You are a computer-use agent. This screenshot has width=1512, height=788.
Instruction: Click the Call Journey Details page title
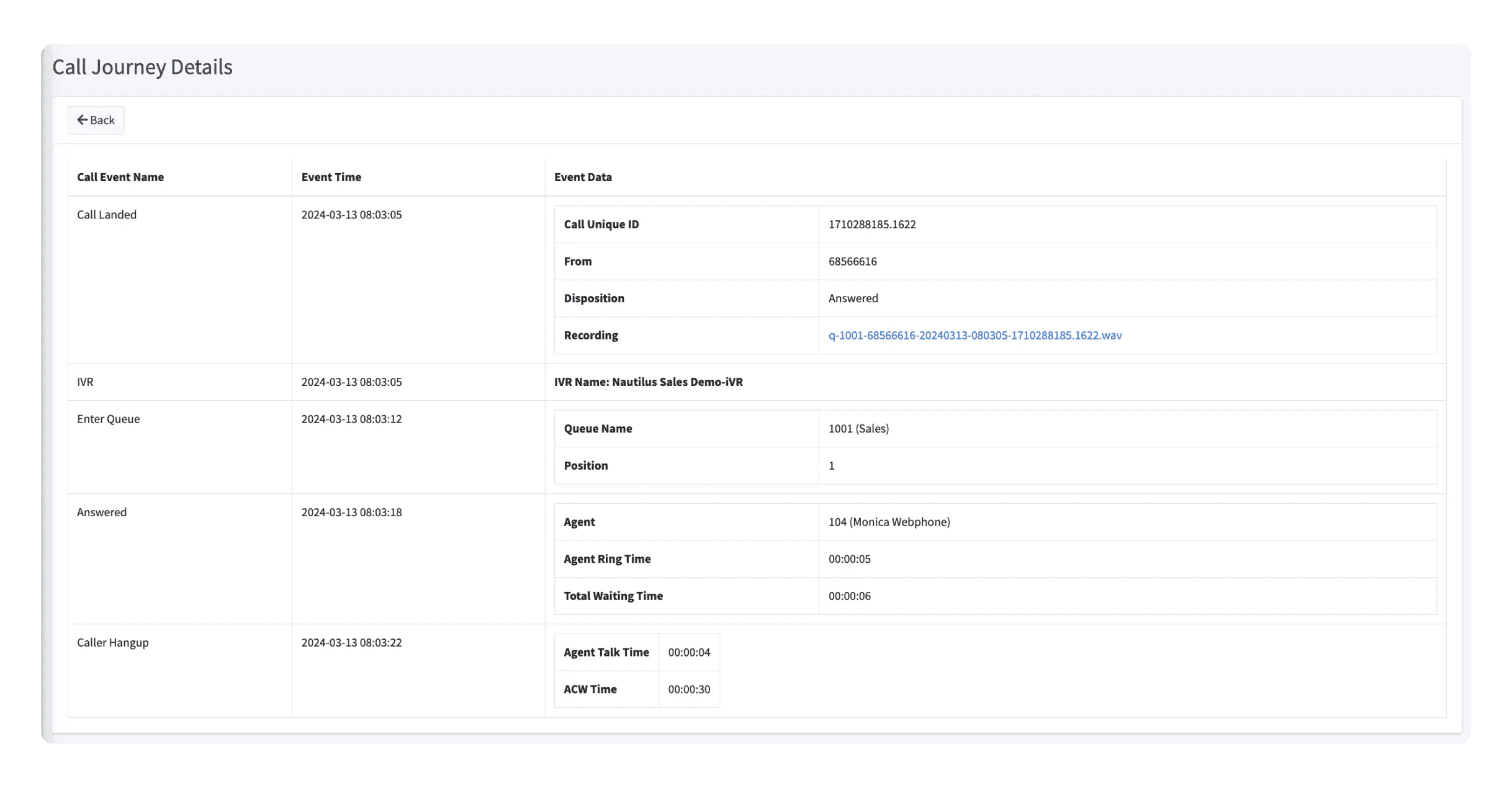[x=142, y=67]
